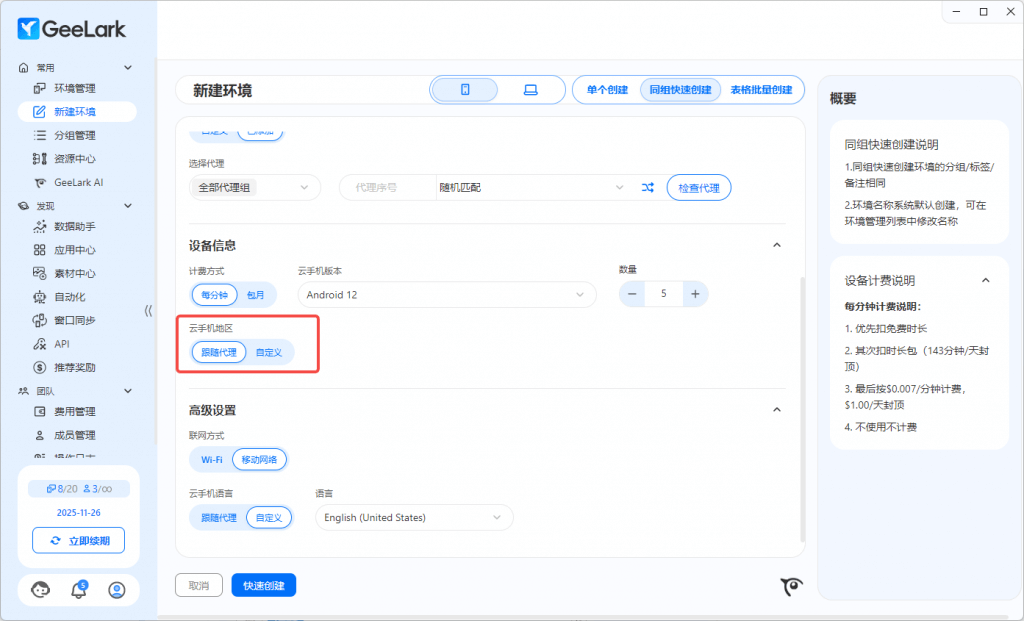
Task: Open the notification bell icon
Action: click(x=79, y=590)
